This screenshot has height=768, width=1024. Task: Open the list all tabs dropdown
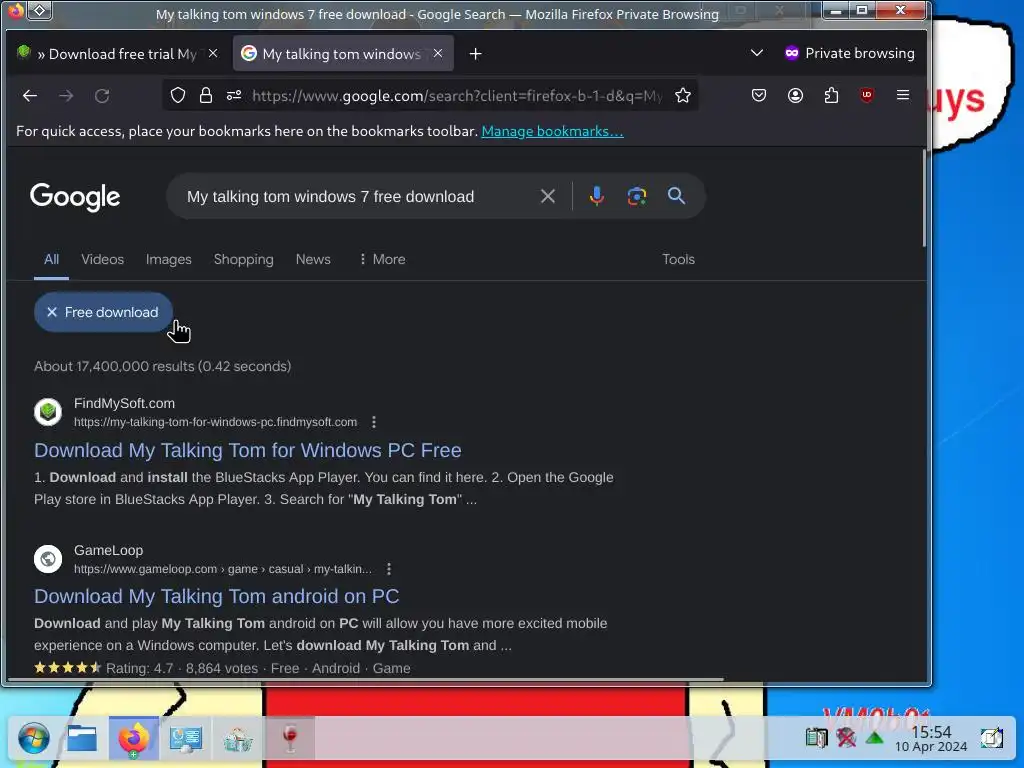coord(757,53)
